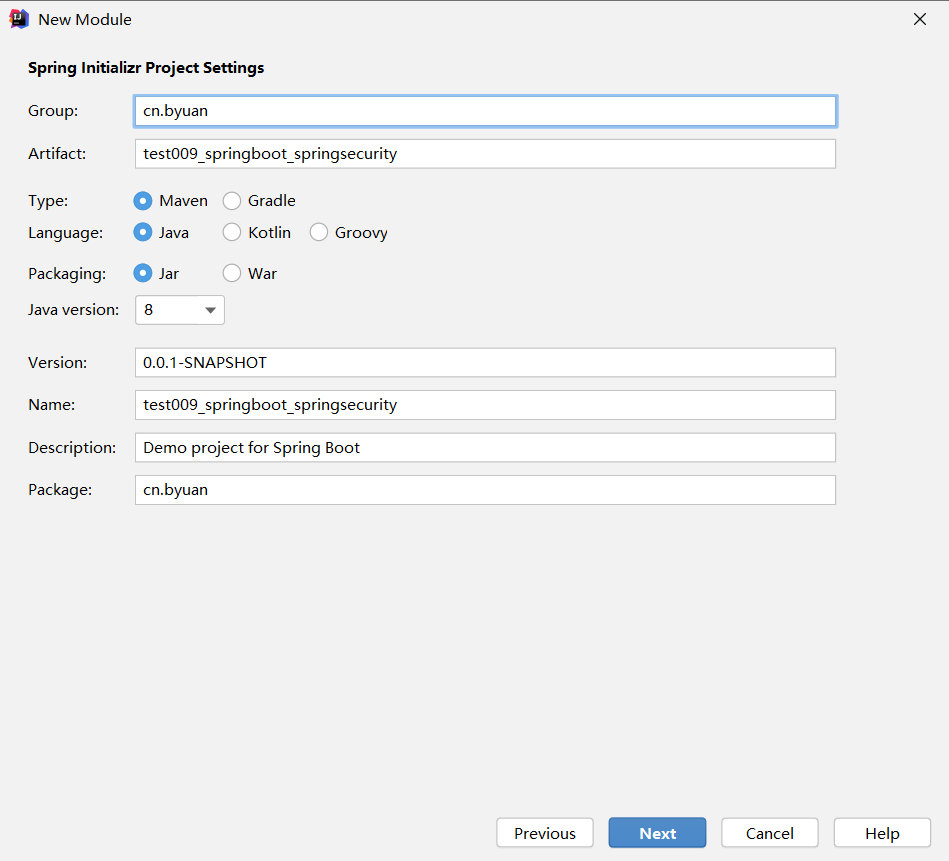Click the IntelliJ IDEA logo icon
This screenshot has height=861, width=949.
(19, 19)
